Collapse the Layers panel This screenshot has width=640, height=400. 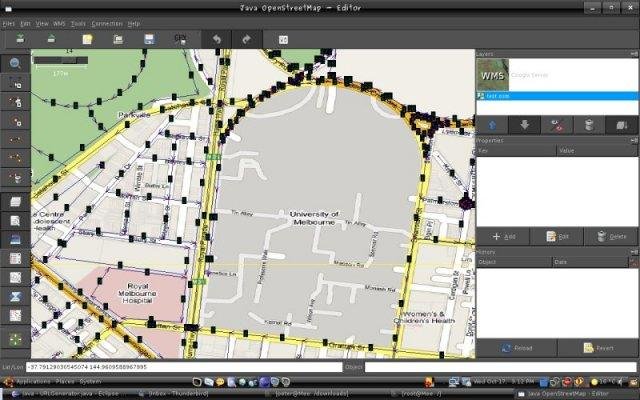tap(634, 53)
